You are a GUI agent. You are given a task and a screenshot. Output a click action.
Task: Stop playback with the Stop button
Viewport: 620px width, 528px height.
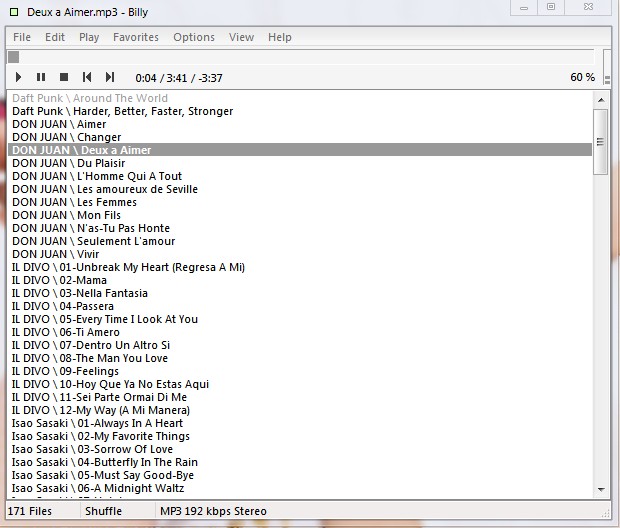[x=64, y=77]
